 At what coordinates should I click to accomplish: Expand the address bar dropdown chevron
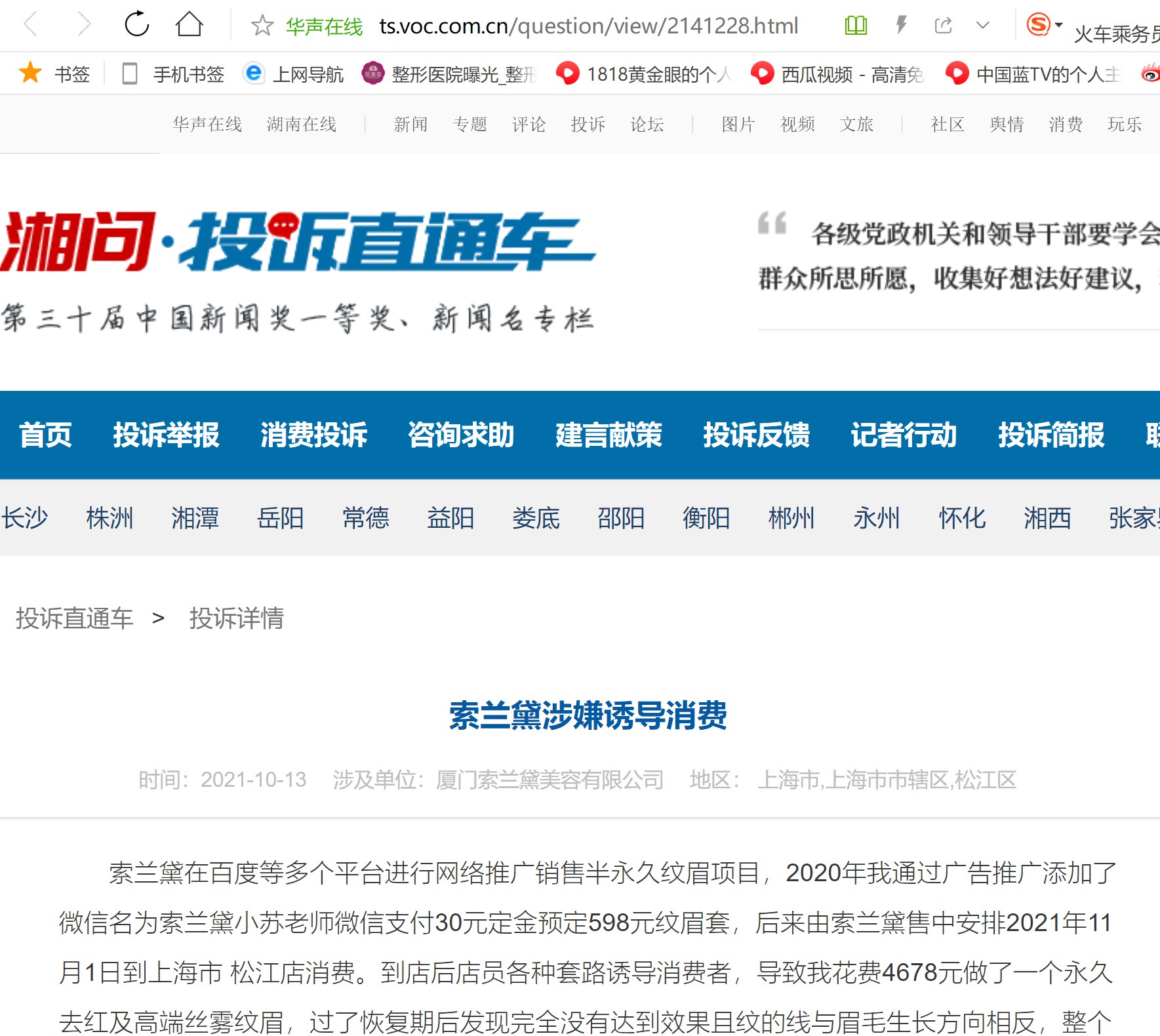(x=982, y=26)
